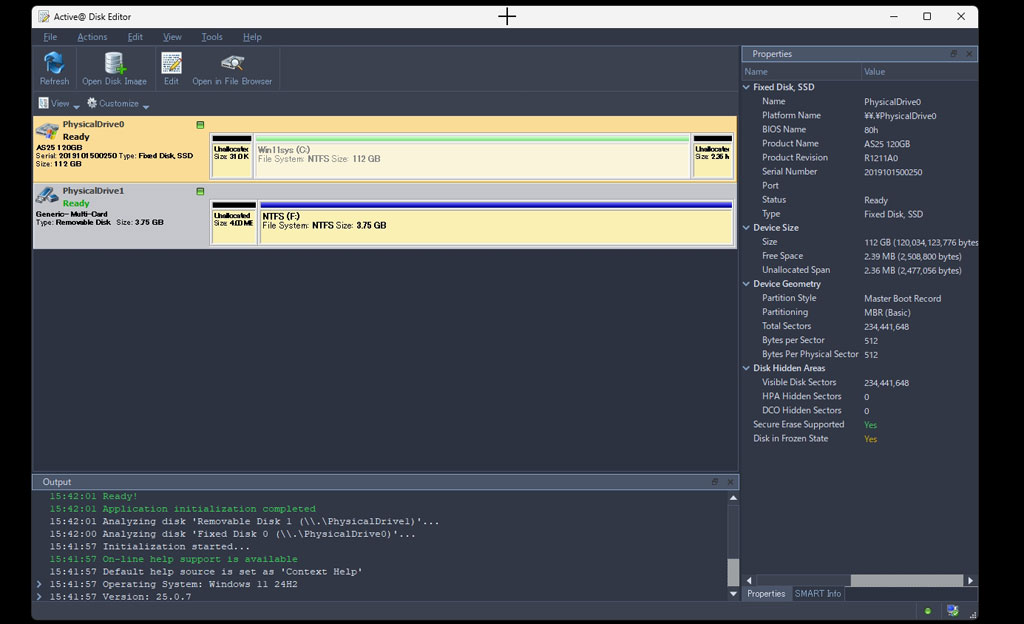Screen dimensions: 1024x624
Task: Select the PhysicalDrive1 removable disk icon
Action: click(47, 196)
